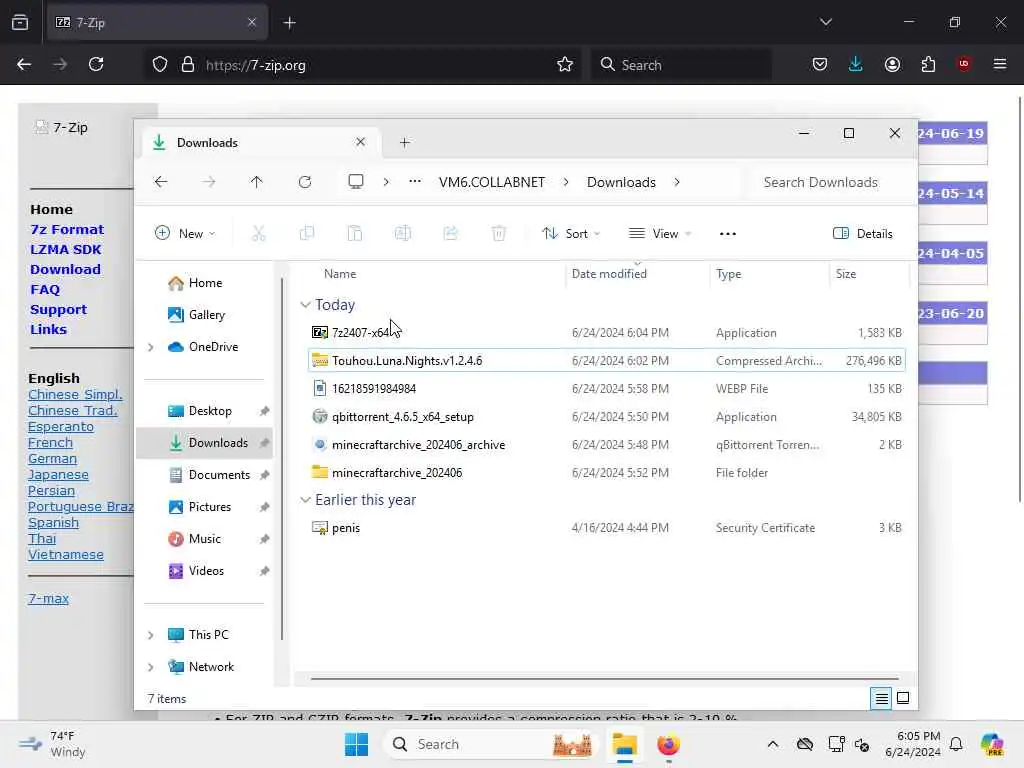
Task: Click the Cut scissors icon in Explorer toolbar
Action: tap(259, 233)
